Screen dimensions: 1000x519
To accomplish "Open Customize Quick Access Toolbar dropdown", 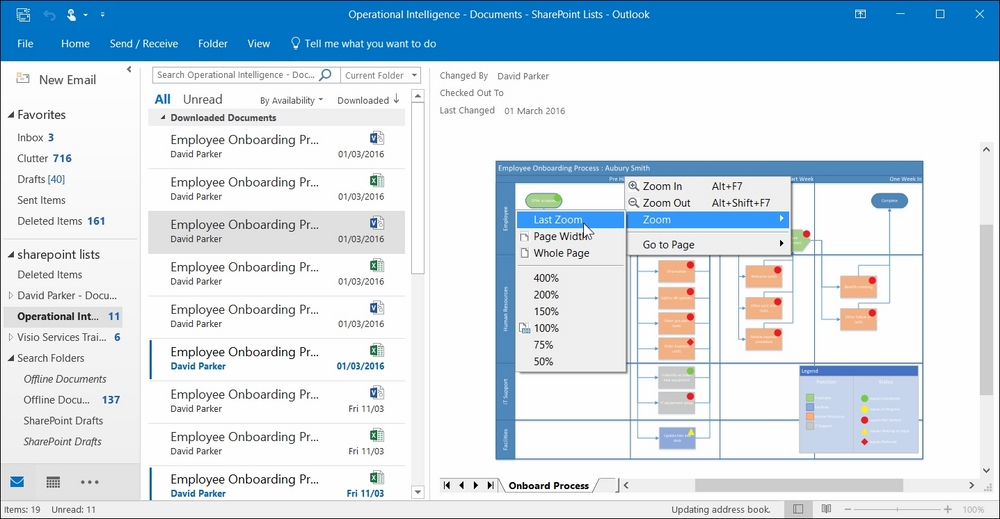I will [x=103, y=15].
